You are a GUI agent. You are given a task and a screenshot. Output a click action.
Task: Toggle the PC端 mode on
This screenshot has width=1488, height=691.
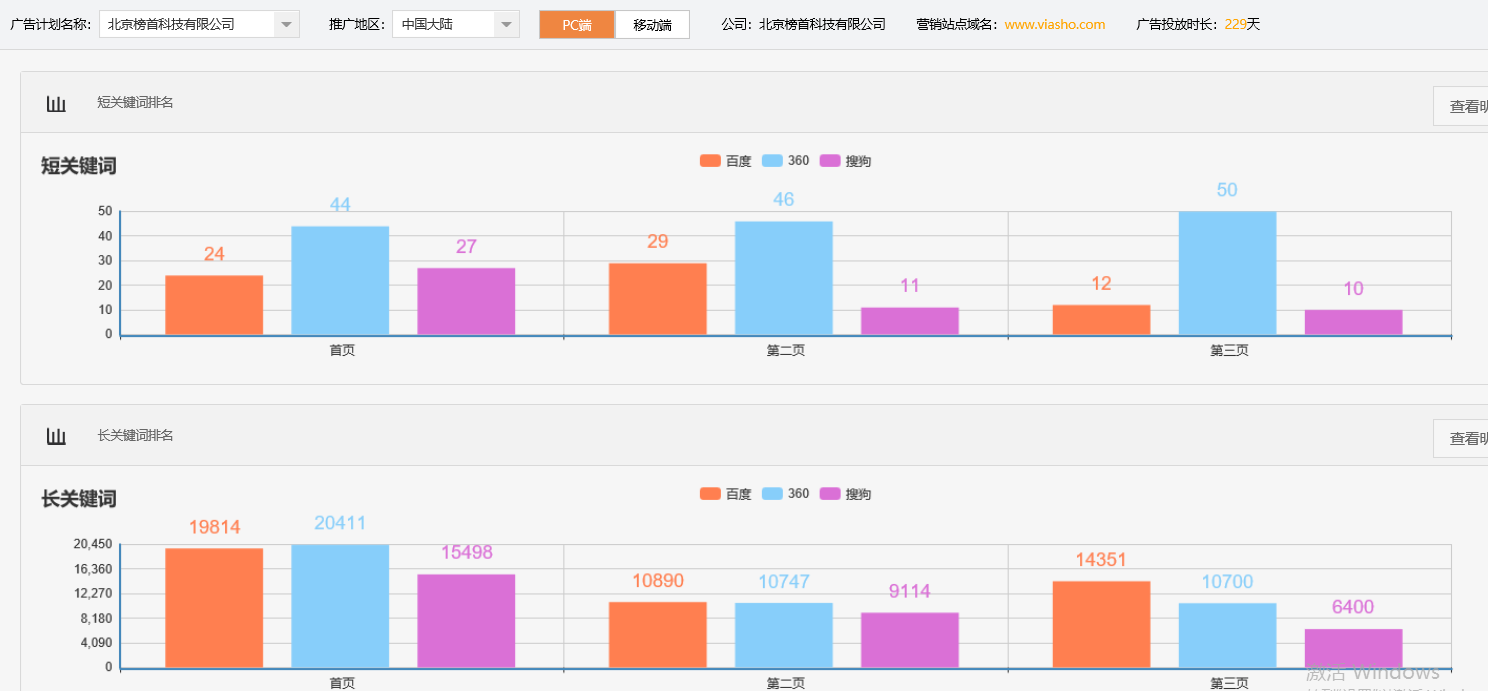[577, 24]
